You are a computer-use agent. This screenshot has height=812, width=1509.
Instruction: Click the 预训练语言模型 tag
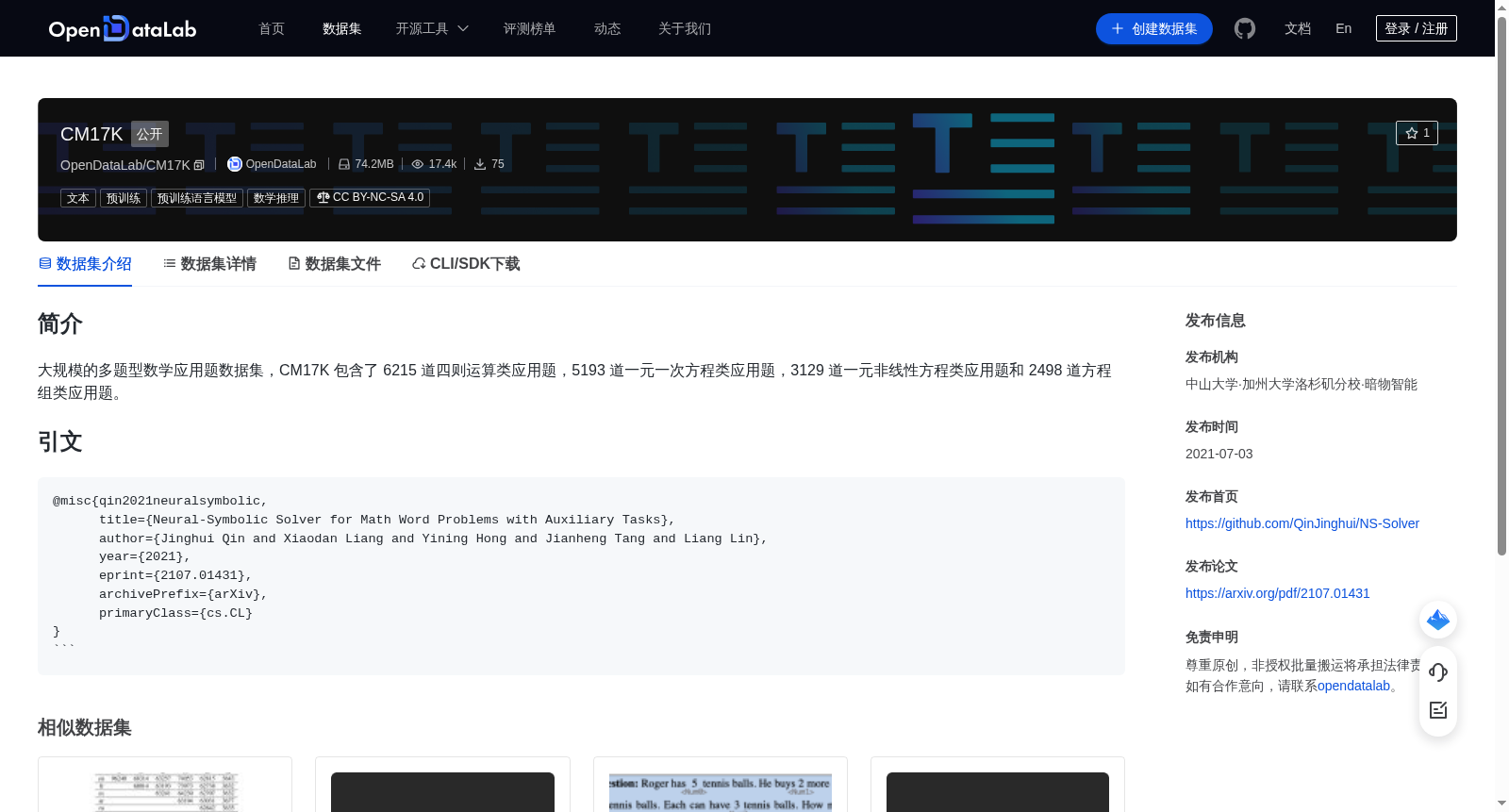[197, 198]
